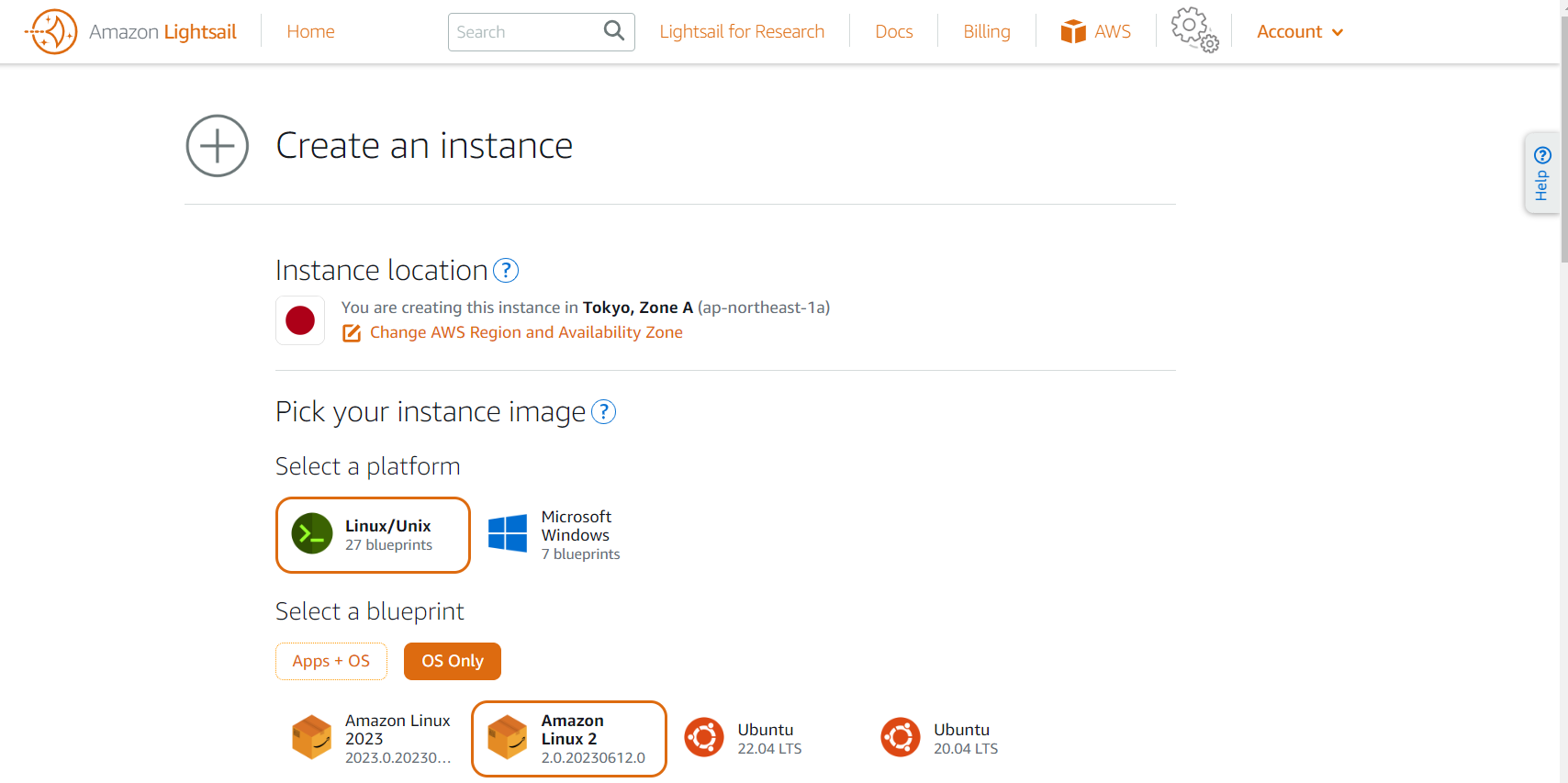Click the Amazon Lightsail logo icon

pos(52,32)
